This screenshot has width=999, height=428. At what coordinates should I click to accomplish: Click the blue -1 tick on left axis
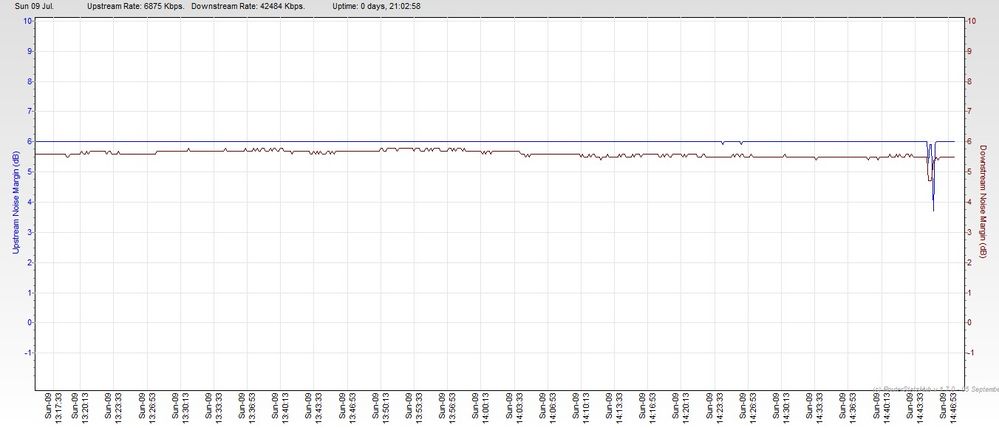coord(35,352)
